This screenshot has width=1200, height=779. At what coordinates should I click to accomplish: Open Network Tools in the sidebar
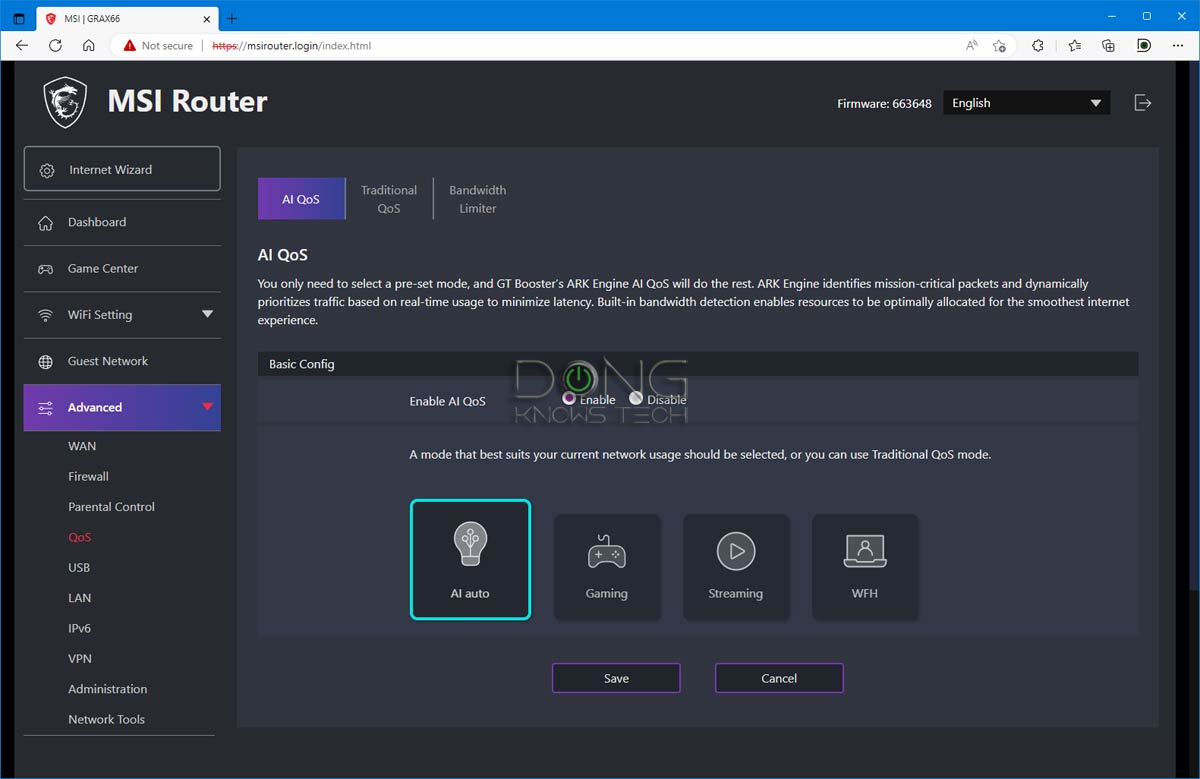click(x=106, y=720)
